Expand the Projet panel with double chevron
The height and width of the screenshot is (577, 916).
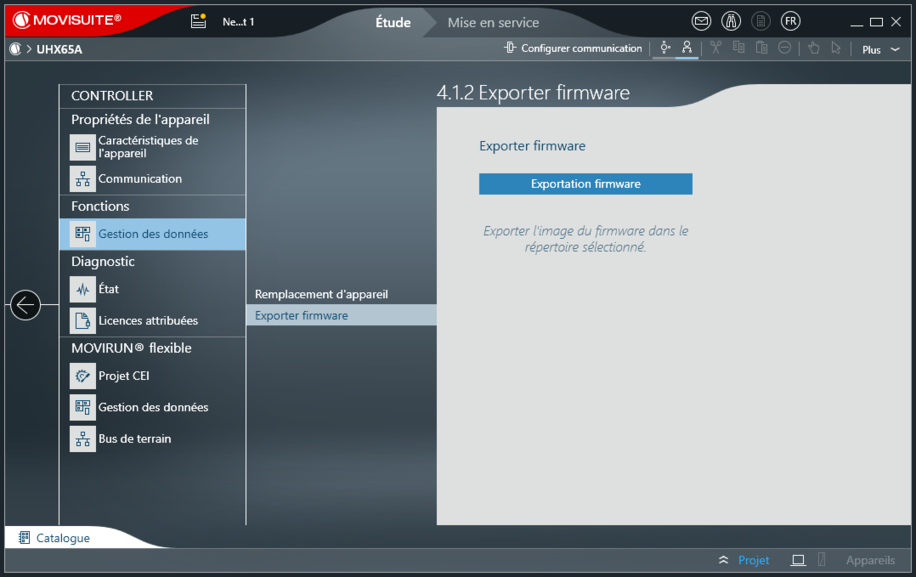(723, 561)
